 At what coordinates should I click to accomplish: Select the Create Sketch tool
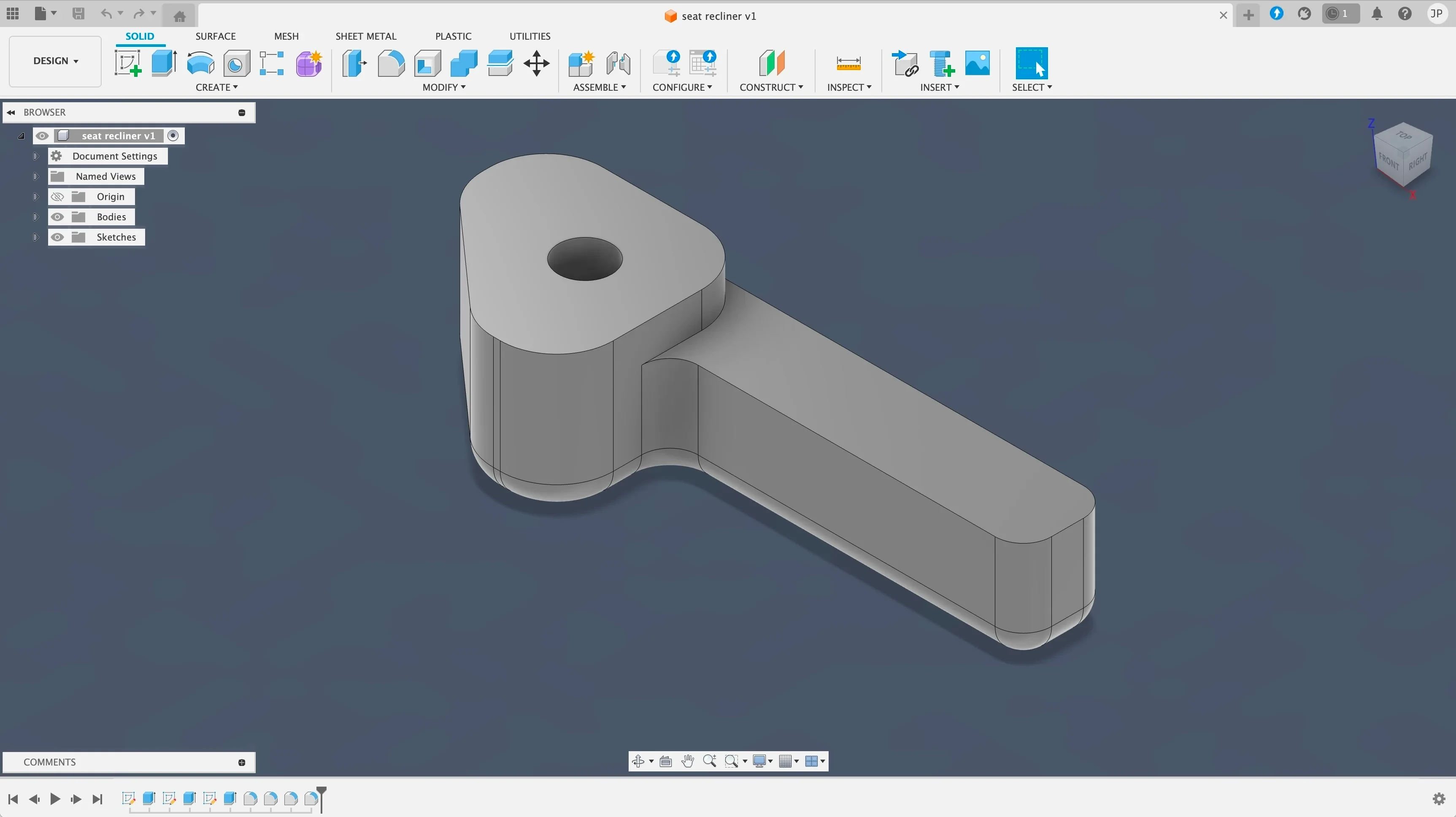pos(128,63)
